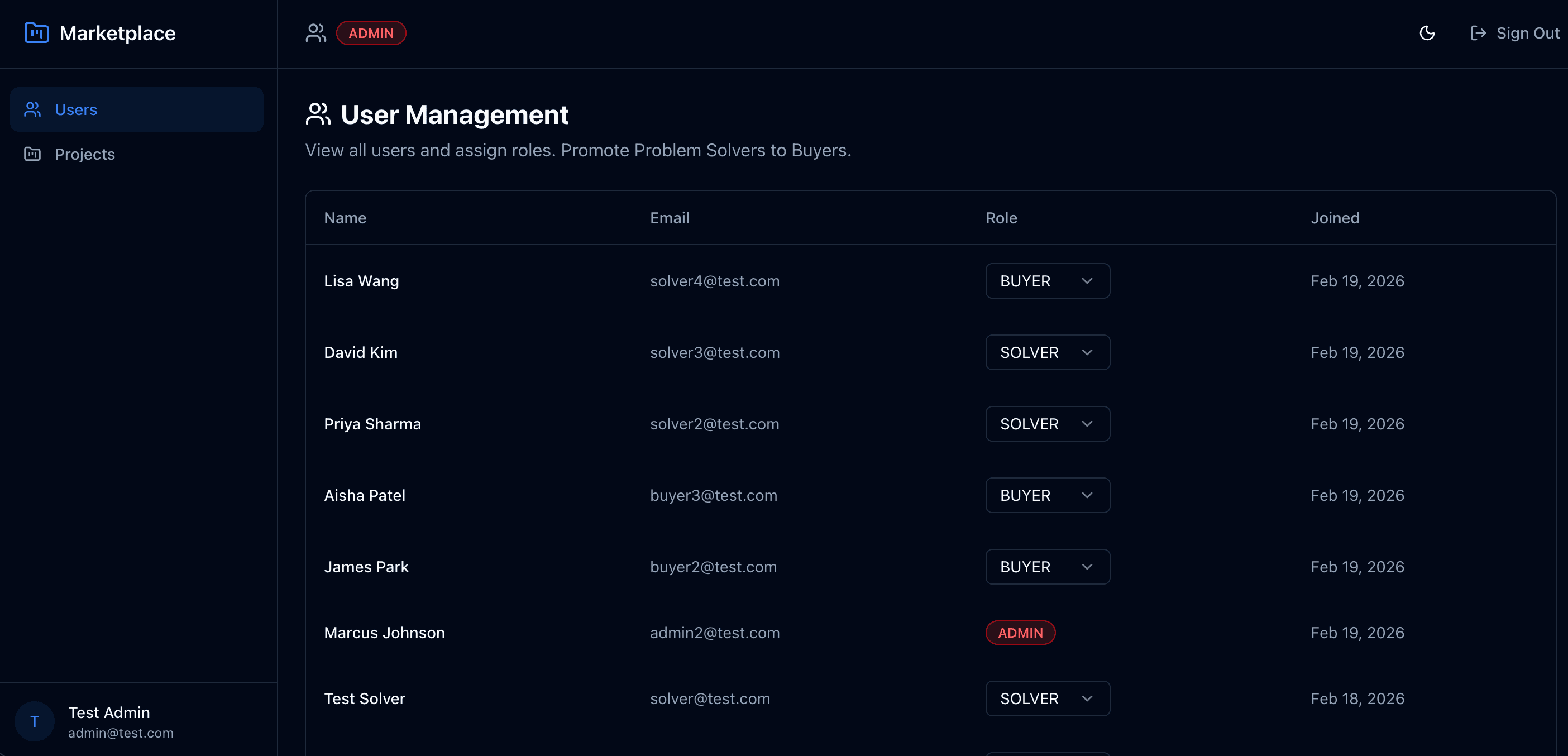
Task: Select Users in the navigation menu
Action: 77,109
